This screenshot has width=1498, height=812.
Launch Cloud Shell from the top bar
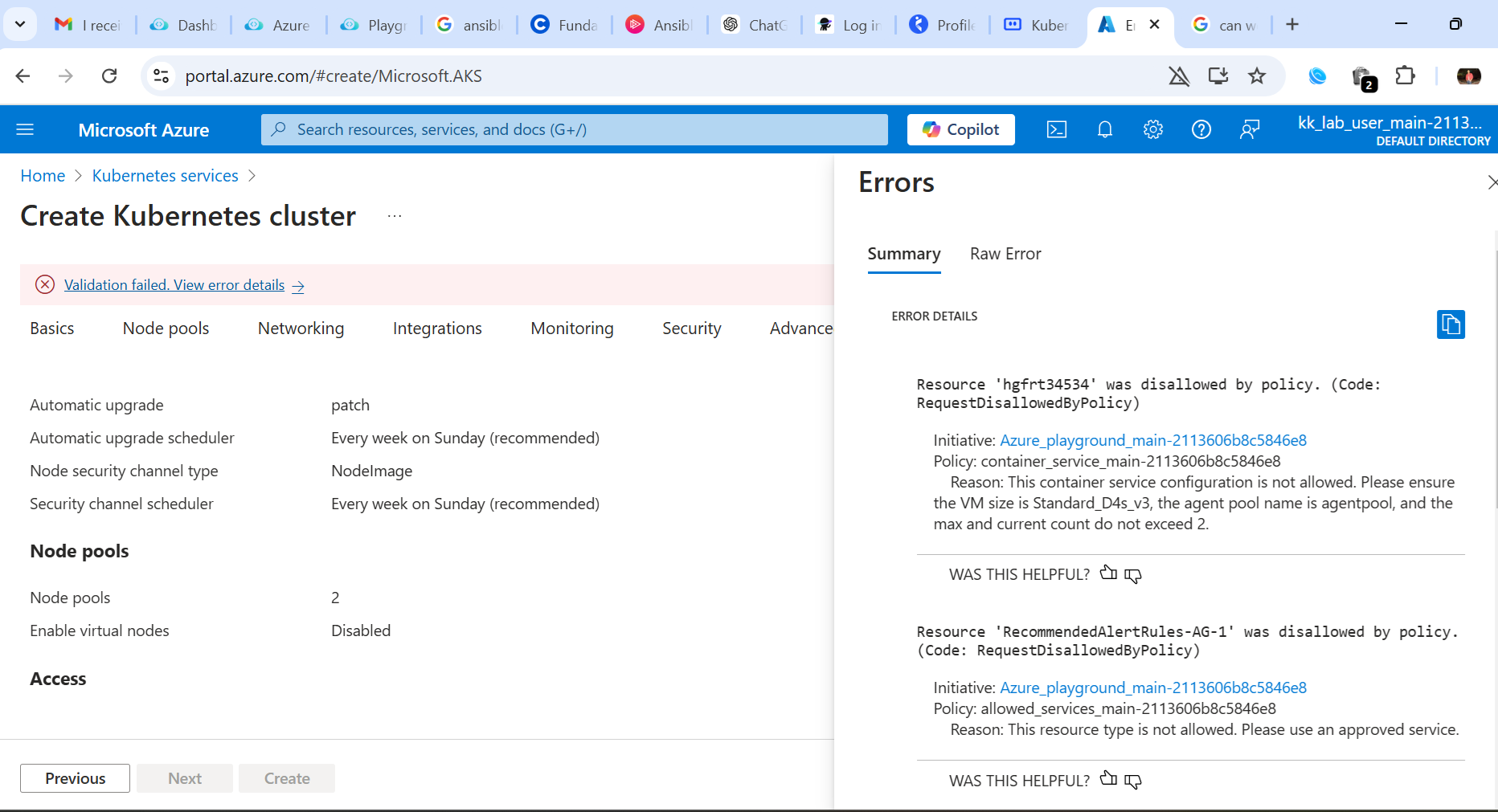(1057, 129)
